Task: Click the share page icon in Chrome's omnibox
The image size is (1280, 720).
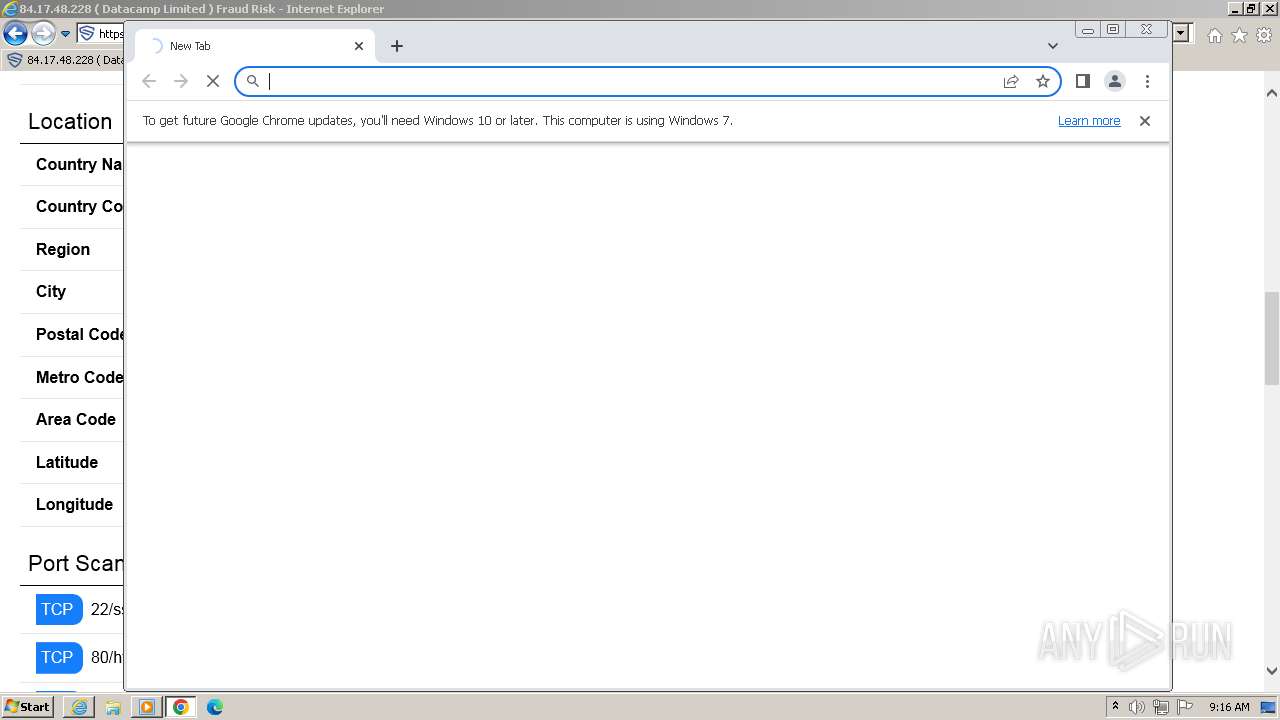Action: (x=1011, y=81)
